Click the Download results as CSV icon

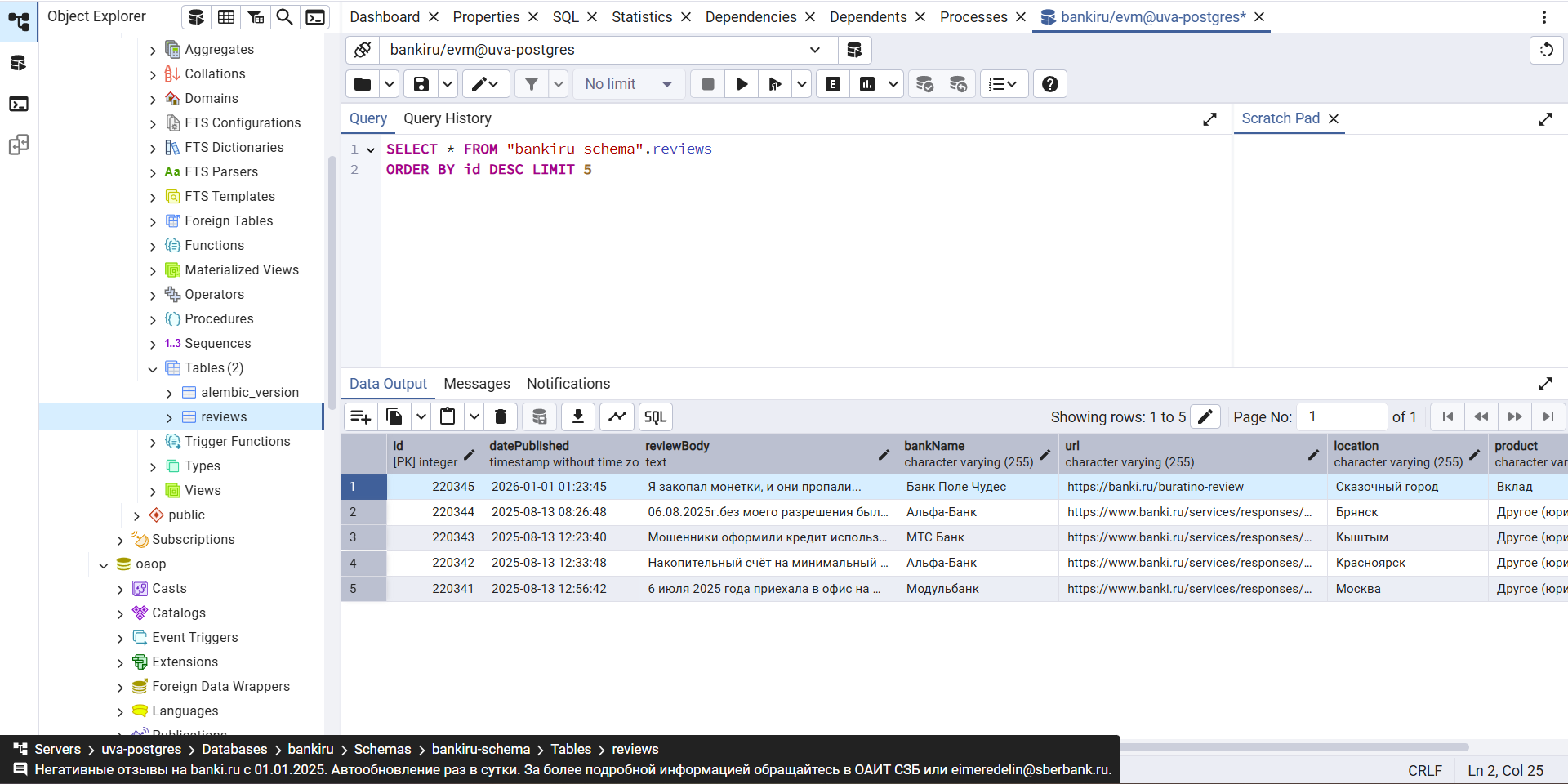click(578, 416)
